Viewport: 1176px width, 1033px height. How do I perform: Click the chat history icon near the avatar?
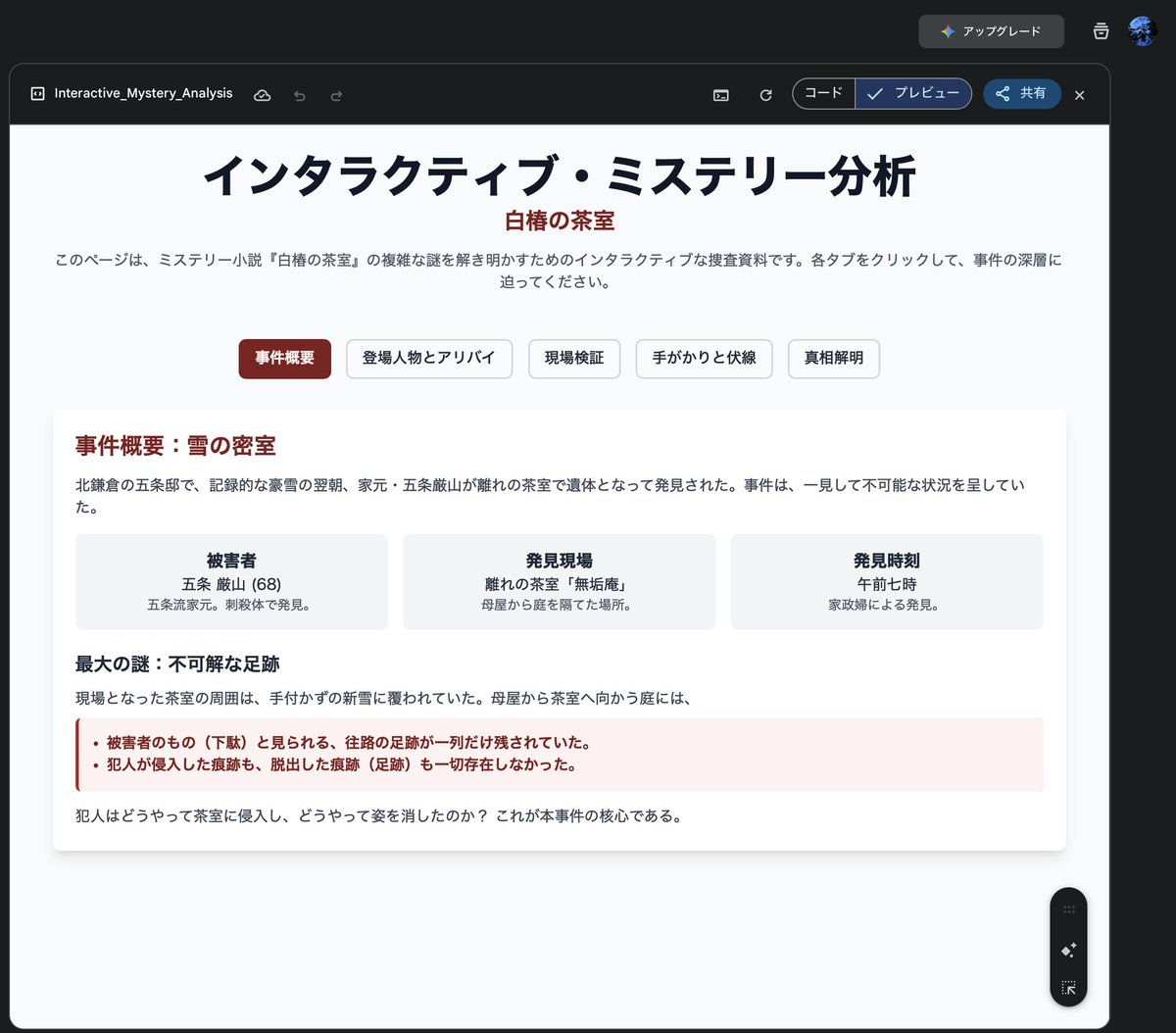coord(1101,30)
